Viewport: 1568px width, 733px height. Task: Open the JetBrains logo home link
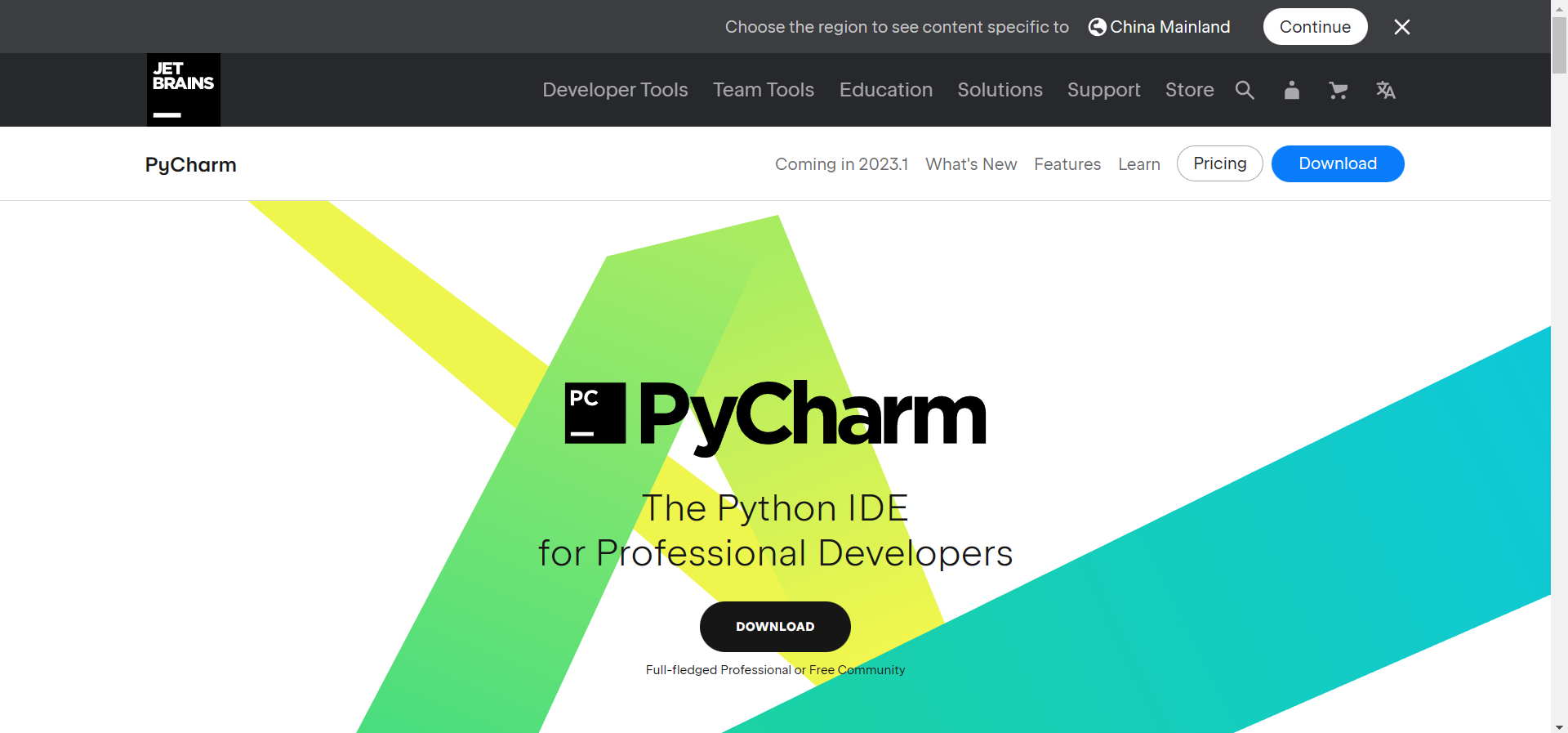[184, 90]
